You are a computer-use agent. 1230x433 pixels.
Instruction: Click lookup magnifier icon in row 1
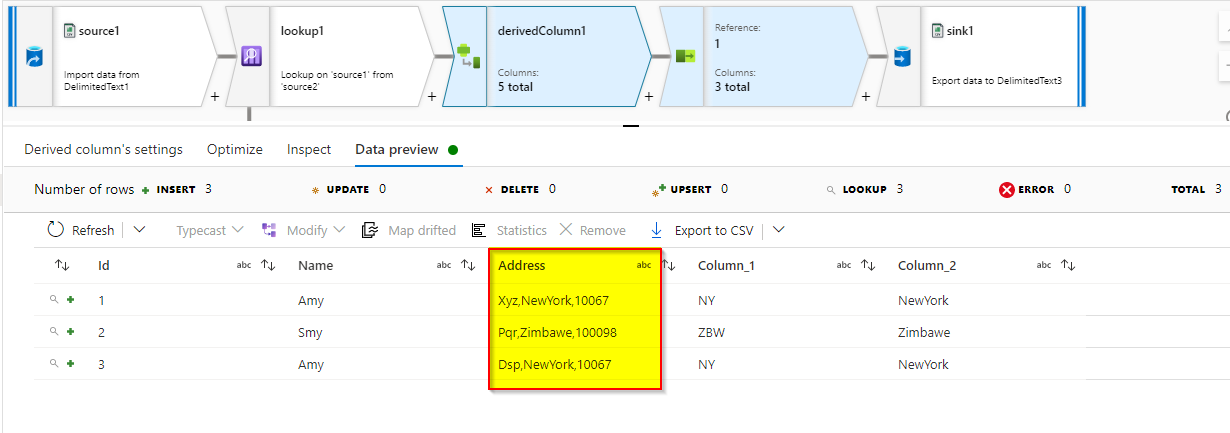54,300
